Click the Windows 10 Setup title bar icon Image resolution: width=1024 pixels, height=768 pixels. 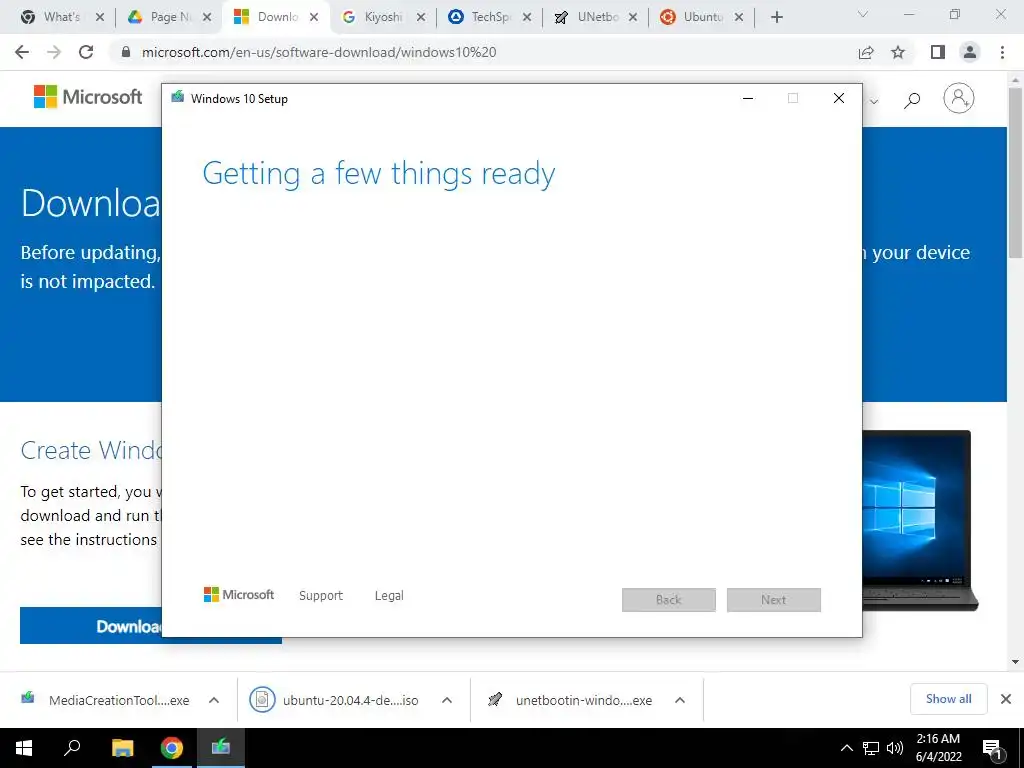tap(177, 98)
